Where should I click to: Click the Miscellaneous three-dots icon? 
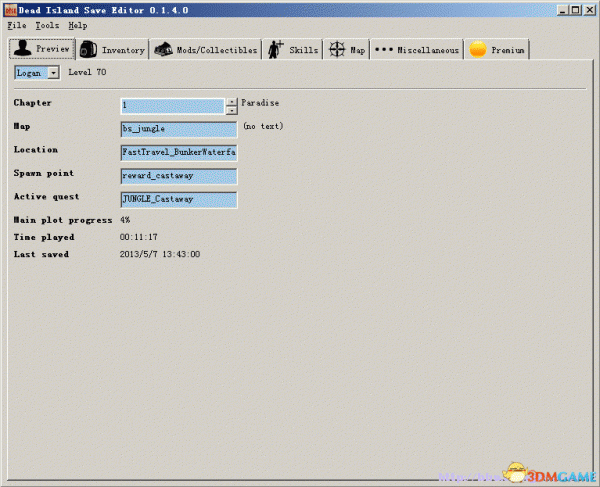pos(384,49)
